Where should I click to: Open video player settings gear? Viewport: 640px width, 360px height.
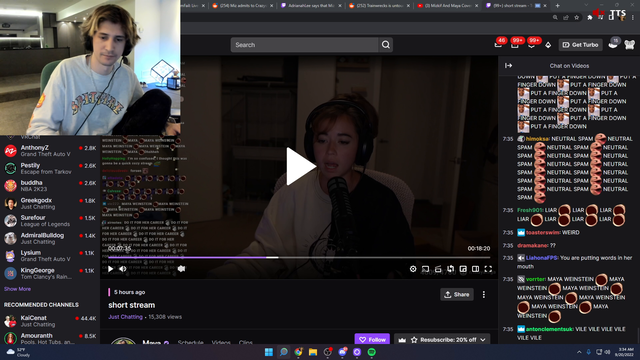[413, 269]
